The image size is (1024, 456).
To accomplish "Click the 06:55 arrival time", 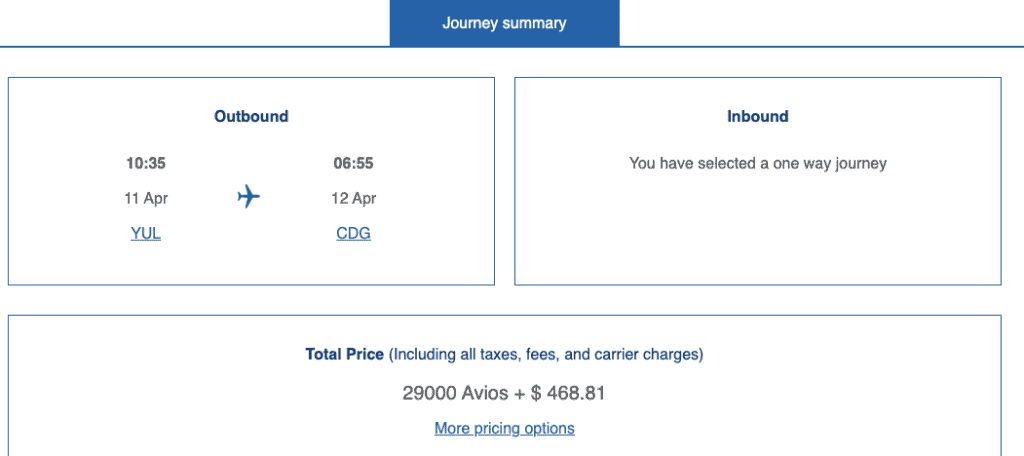I will [354, 163].
